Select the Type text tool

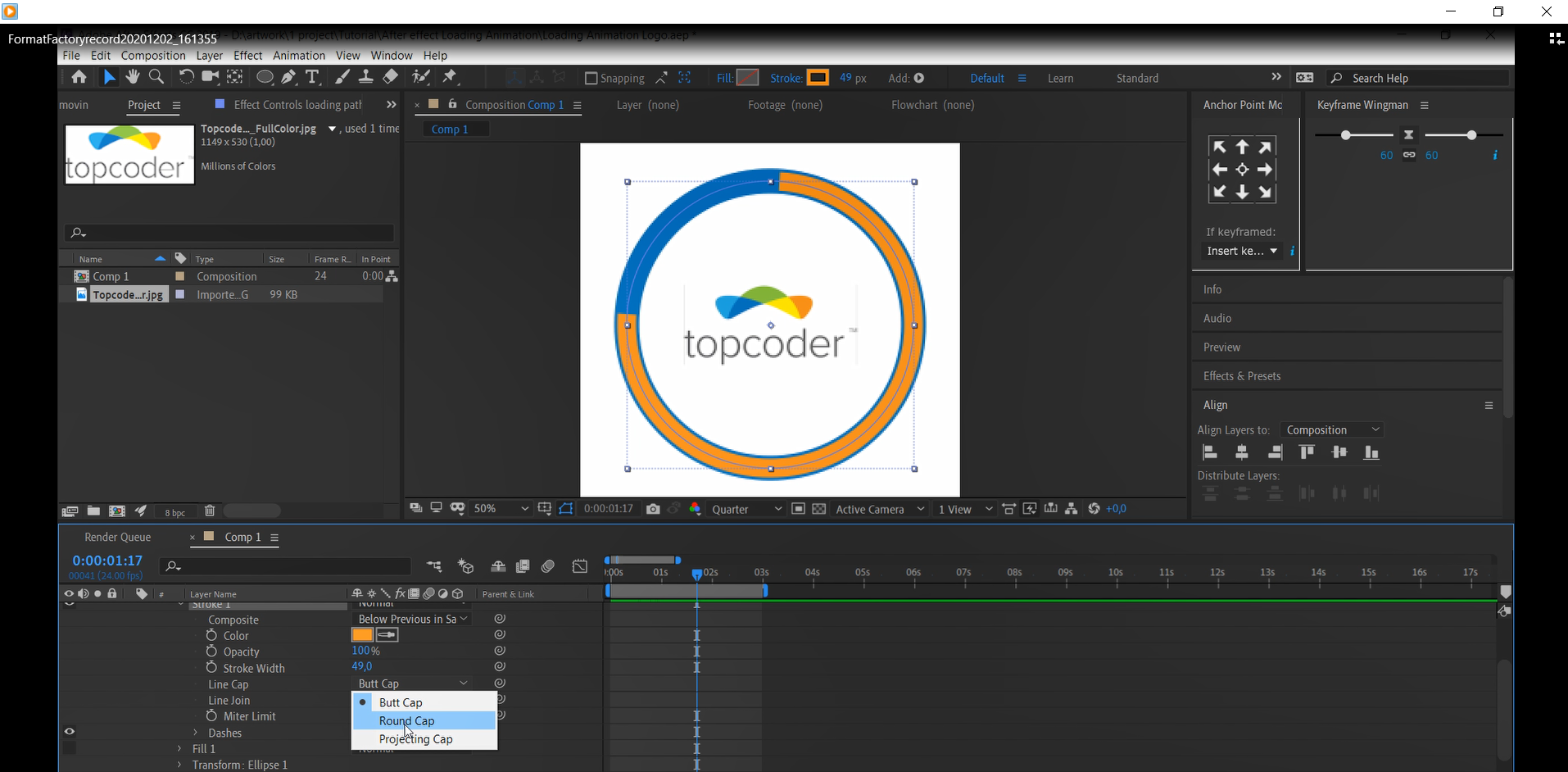point(312,77)
